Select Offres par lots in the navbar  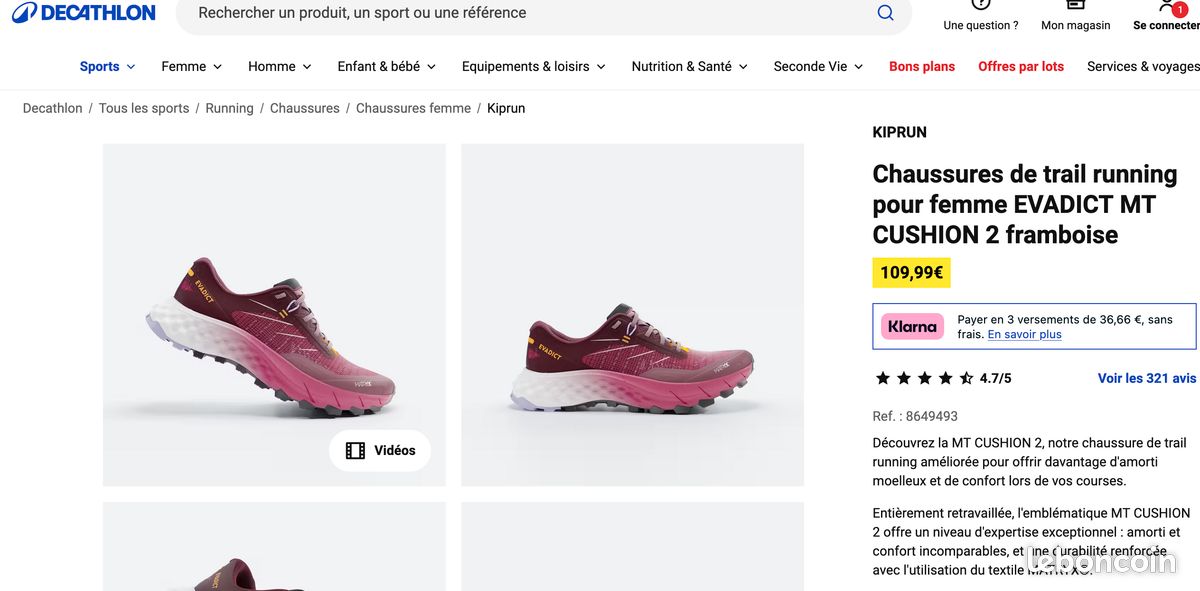point(1021,66)
